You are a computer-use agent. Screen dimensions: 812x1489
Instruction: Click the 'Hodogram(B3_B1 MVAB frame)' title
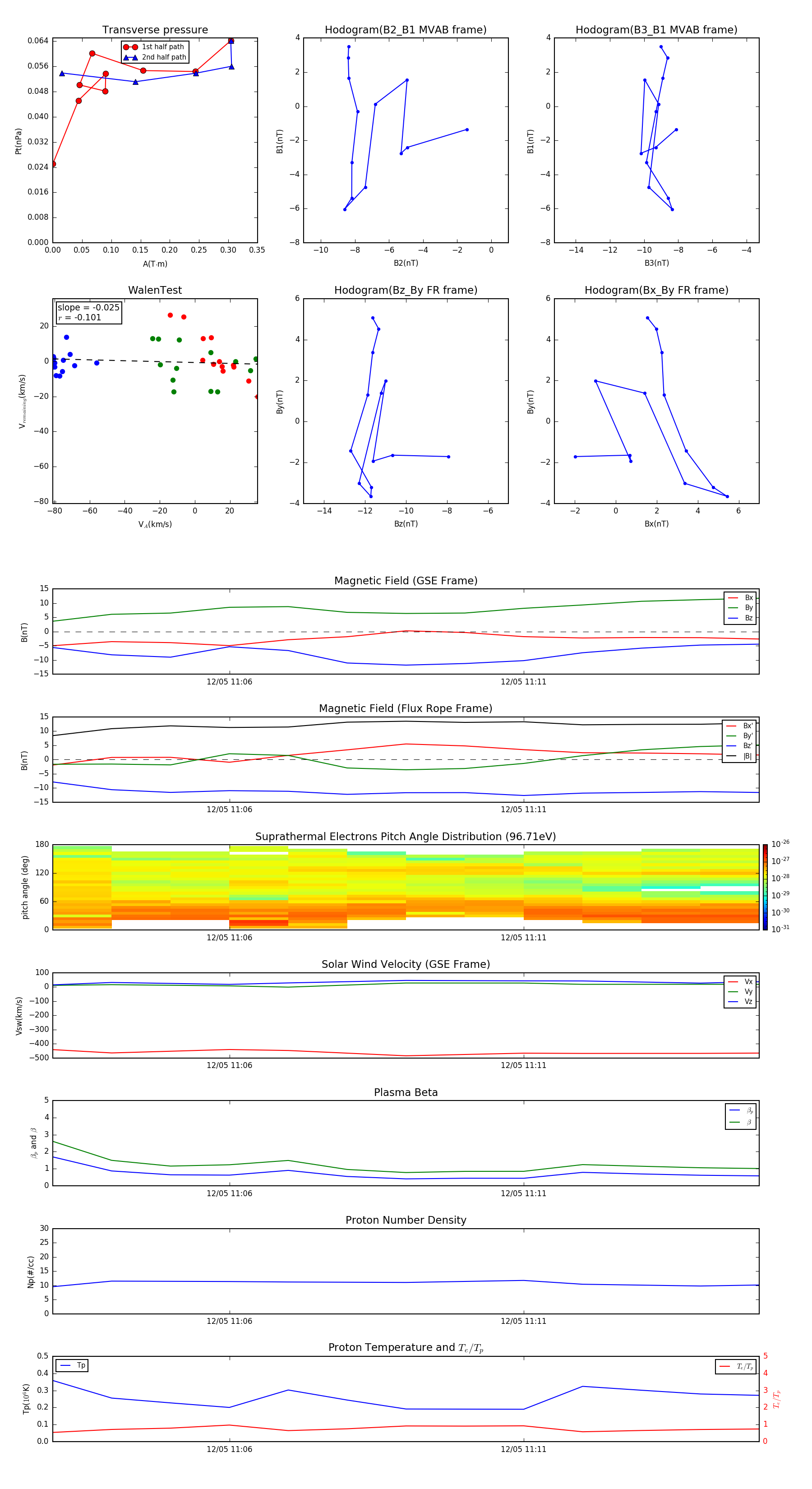coord(656,30)
